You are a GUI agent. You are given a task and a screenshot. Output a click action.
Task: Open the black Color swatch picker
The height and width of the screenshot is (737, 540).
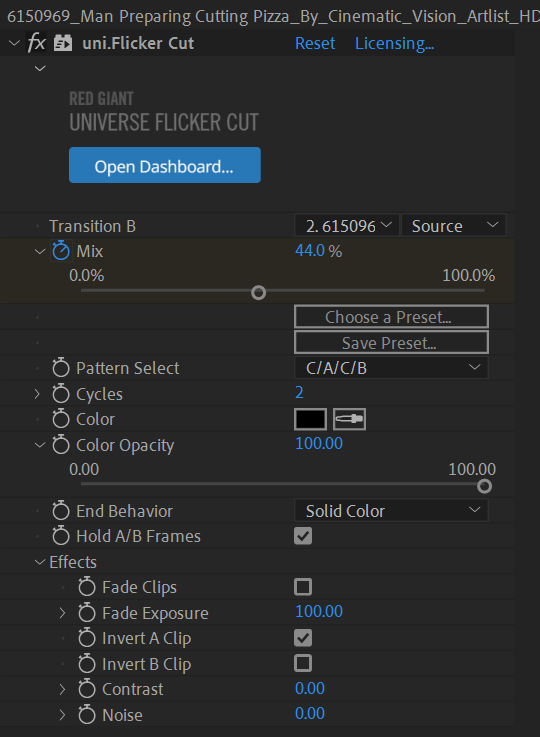coord(310,419)
